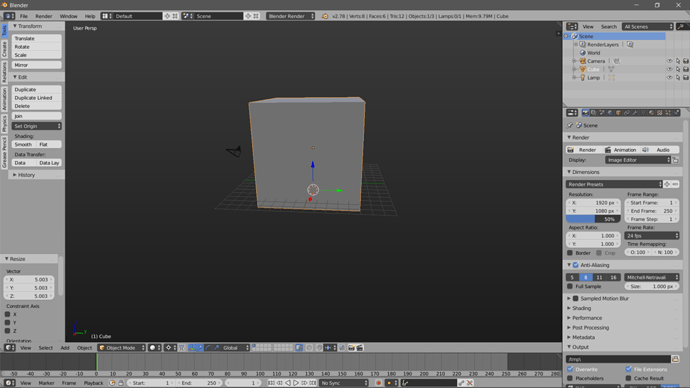The image size is (690, 388).
Task: Enable the Full Sample checkbox
Action: pos(570,286)
